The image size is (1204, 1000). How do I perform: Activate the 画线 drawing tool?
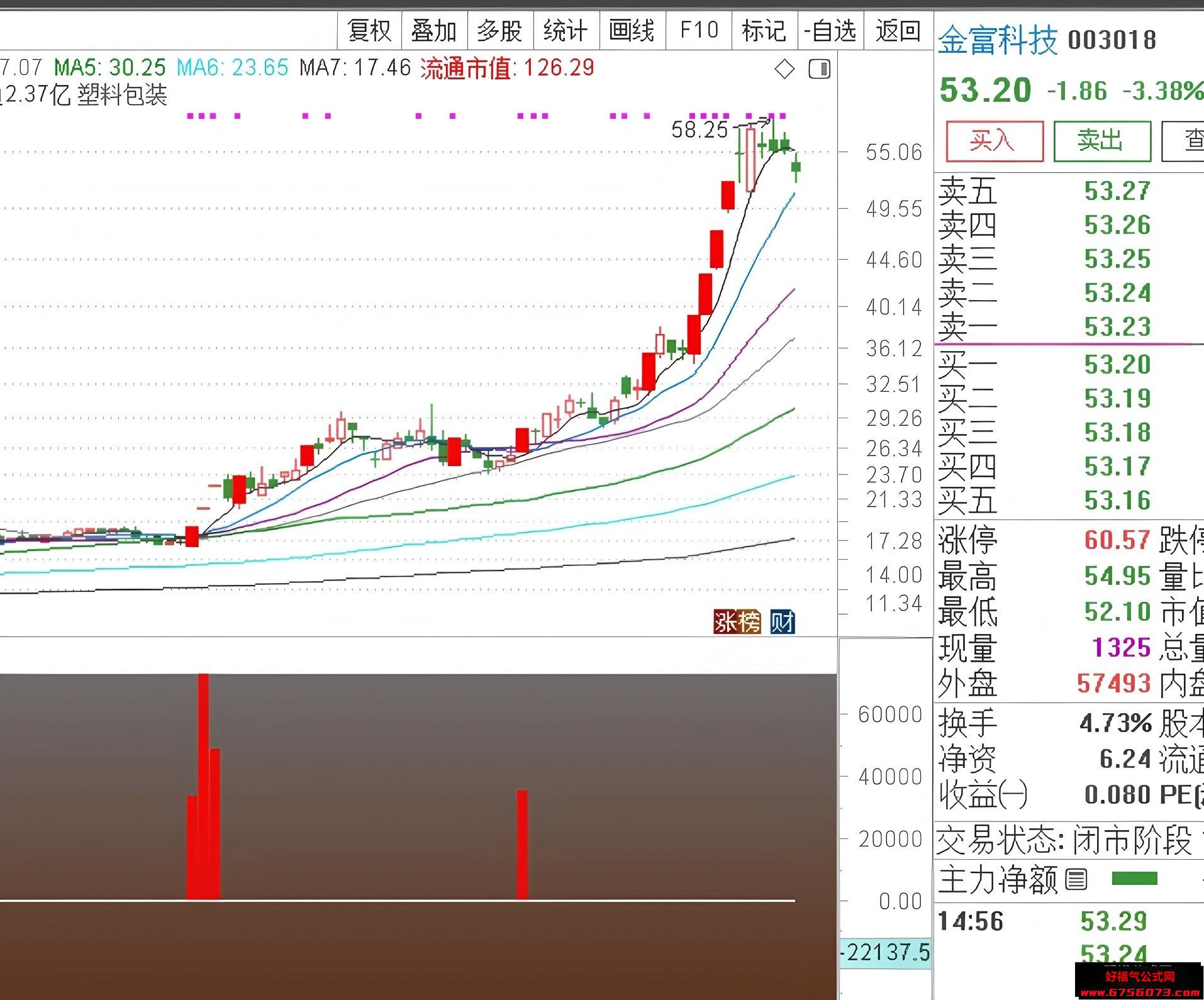632,30
